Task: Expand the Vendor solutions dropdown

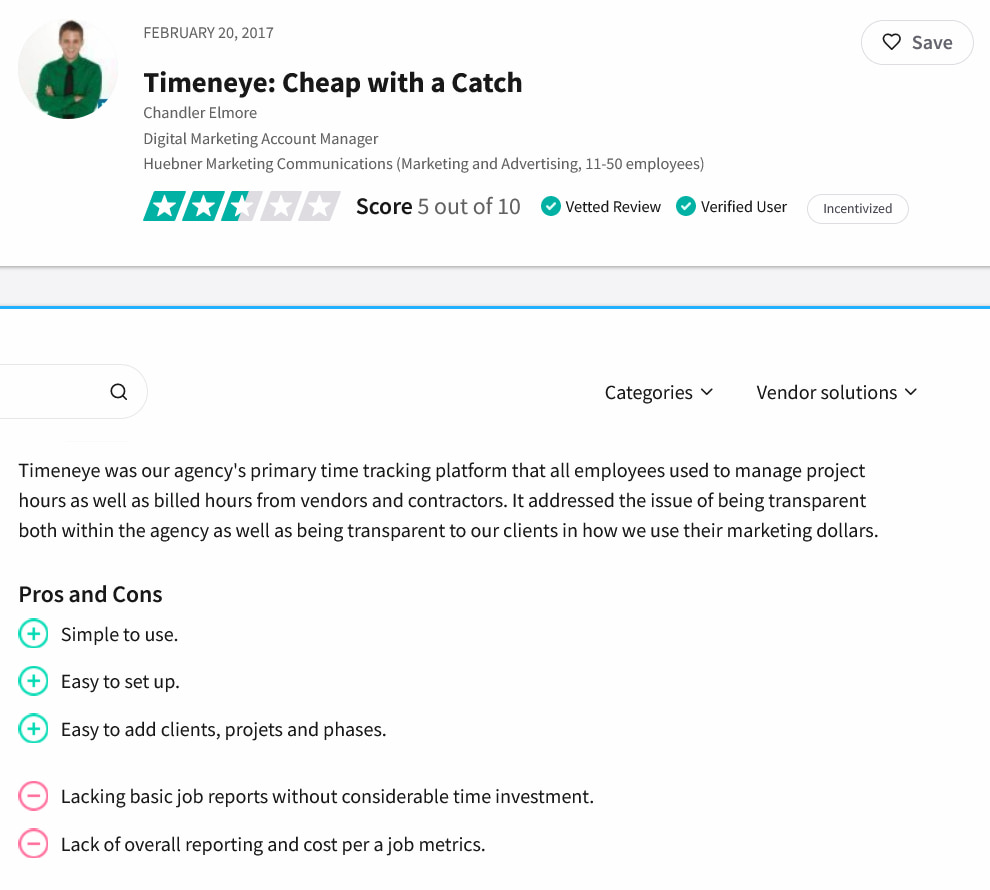Action: (x=836, y=392)
